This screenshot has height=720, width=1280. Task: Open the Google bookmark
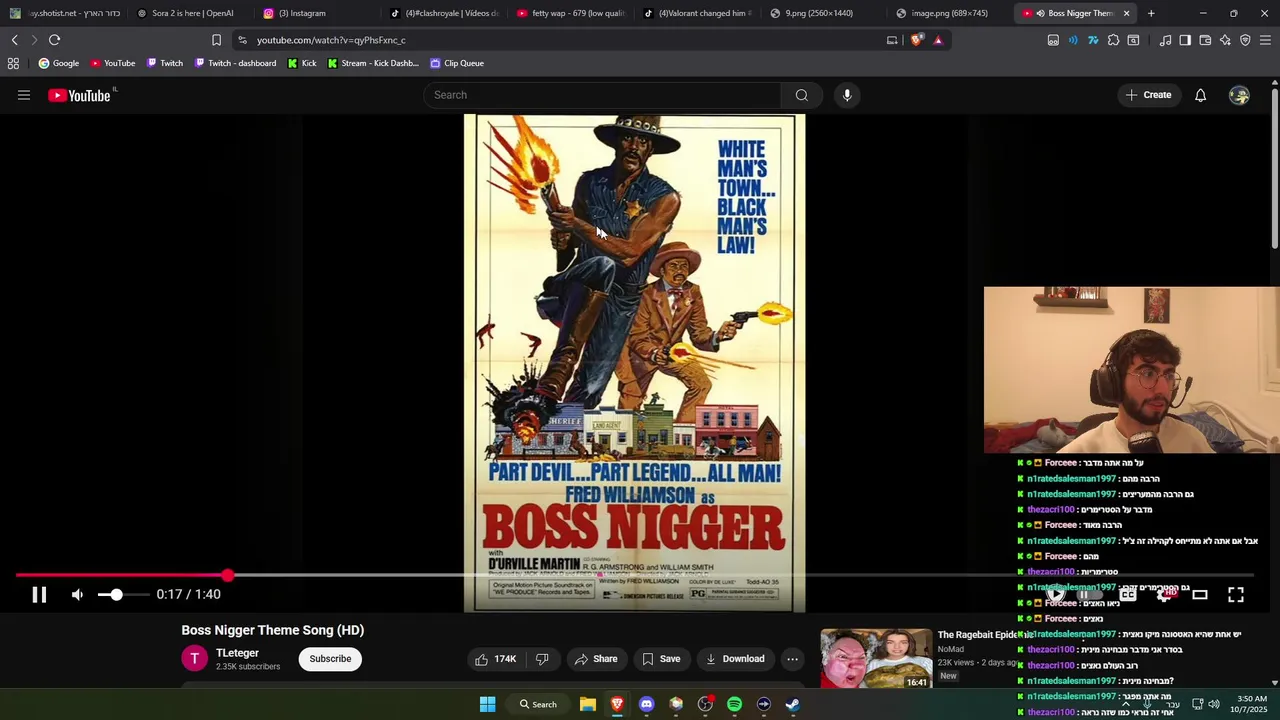58,63
